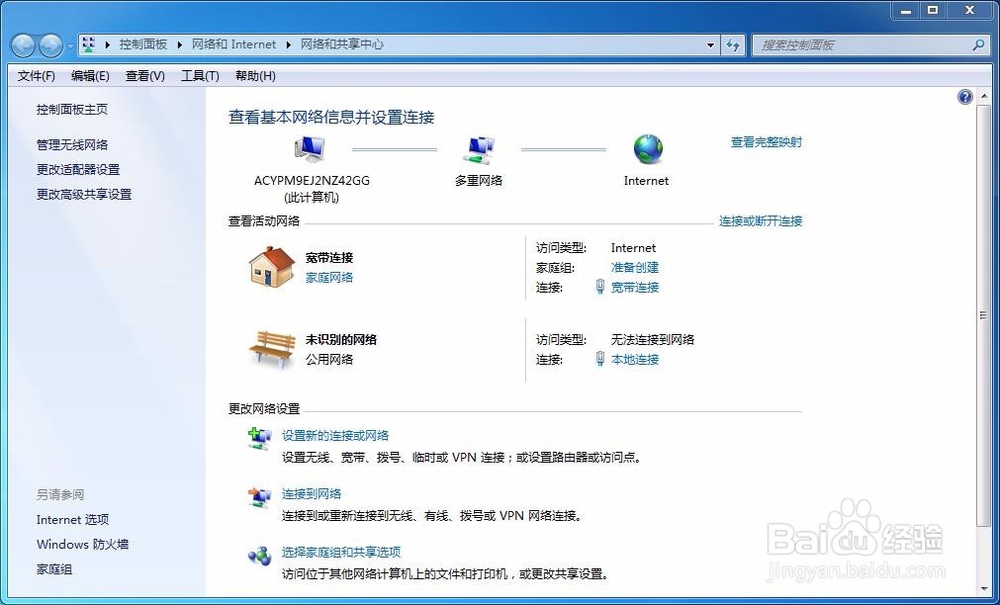This screenshot has height=605, width=1000.
Task: 打开查看菜单
Action: pos(144,75)
